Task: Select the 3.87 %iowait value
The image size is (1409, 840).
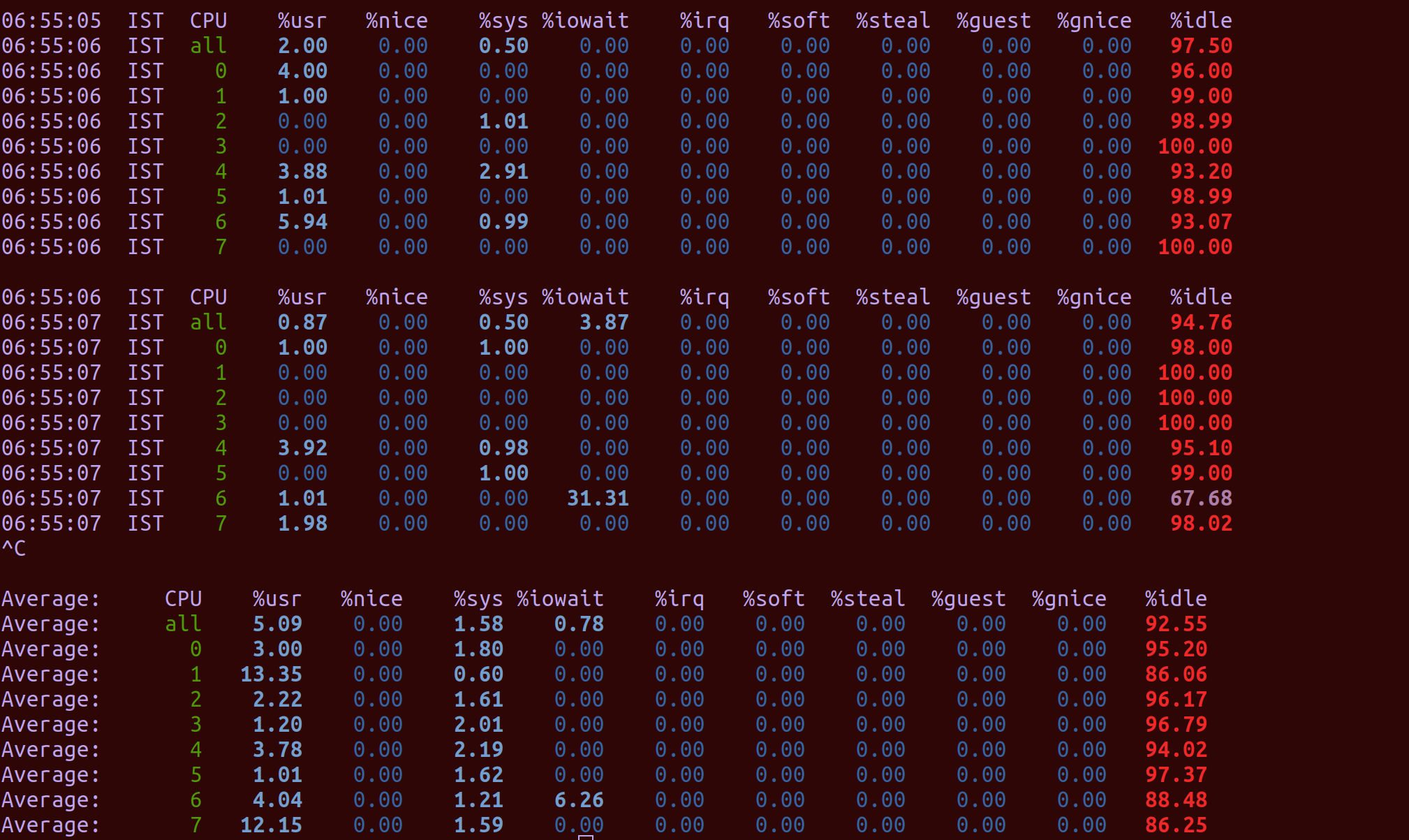Action: 604,323
